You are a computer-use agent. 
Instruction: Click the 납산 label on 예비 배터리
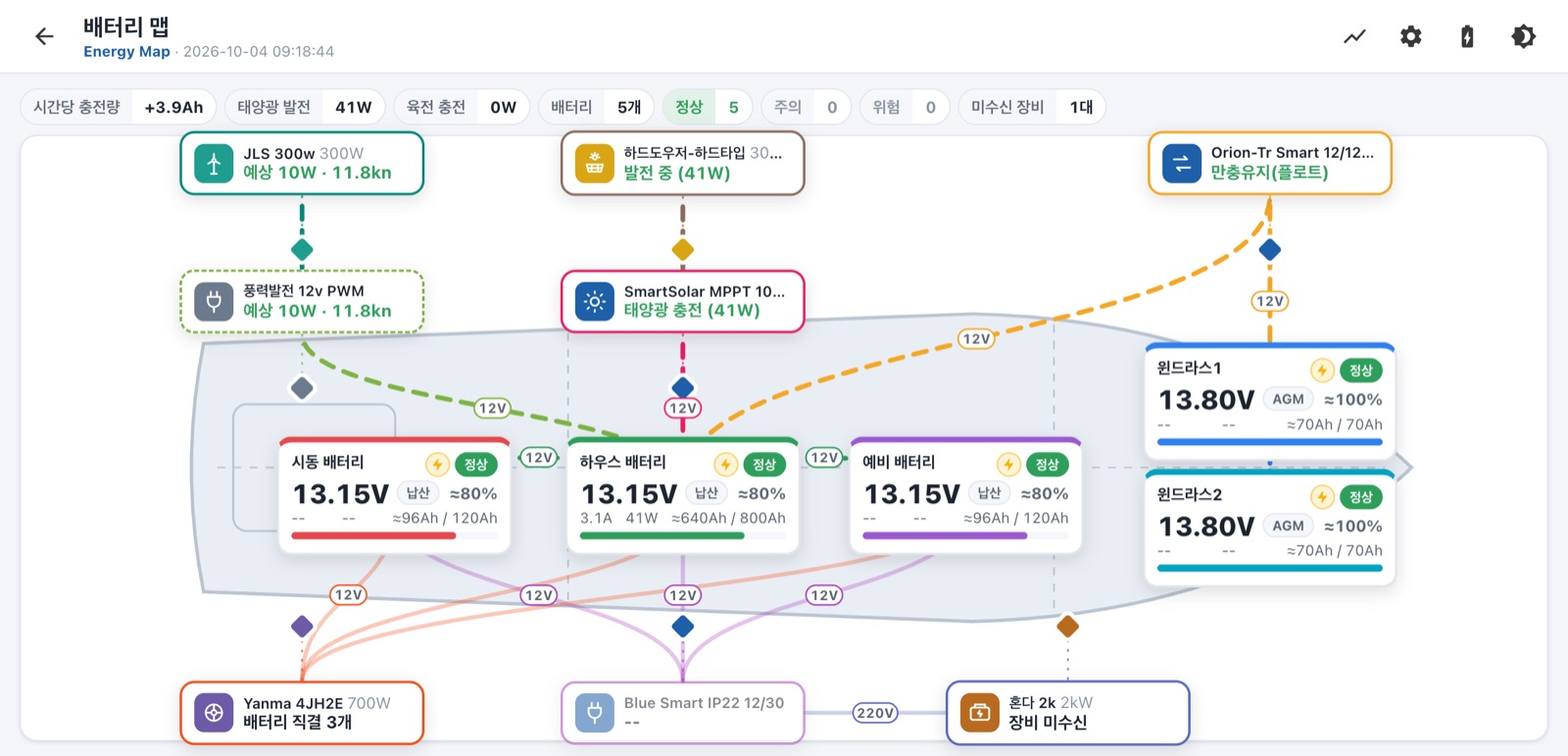[x=990, y=493]
